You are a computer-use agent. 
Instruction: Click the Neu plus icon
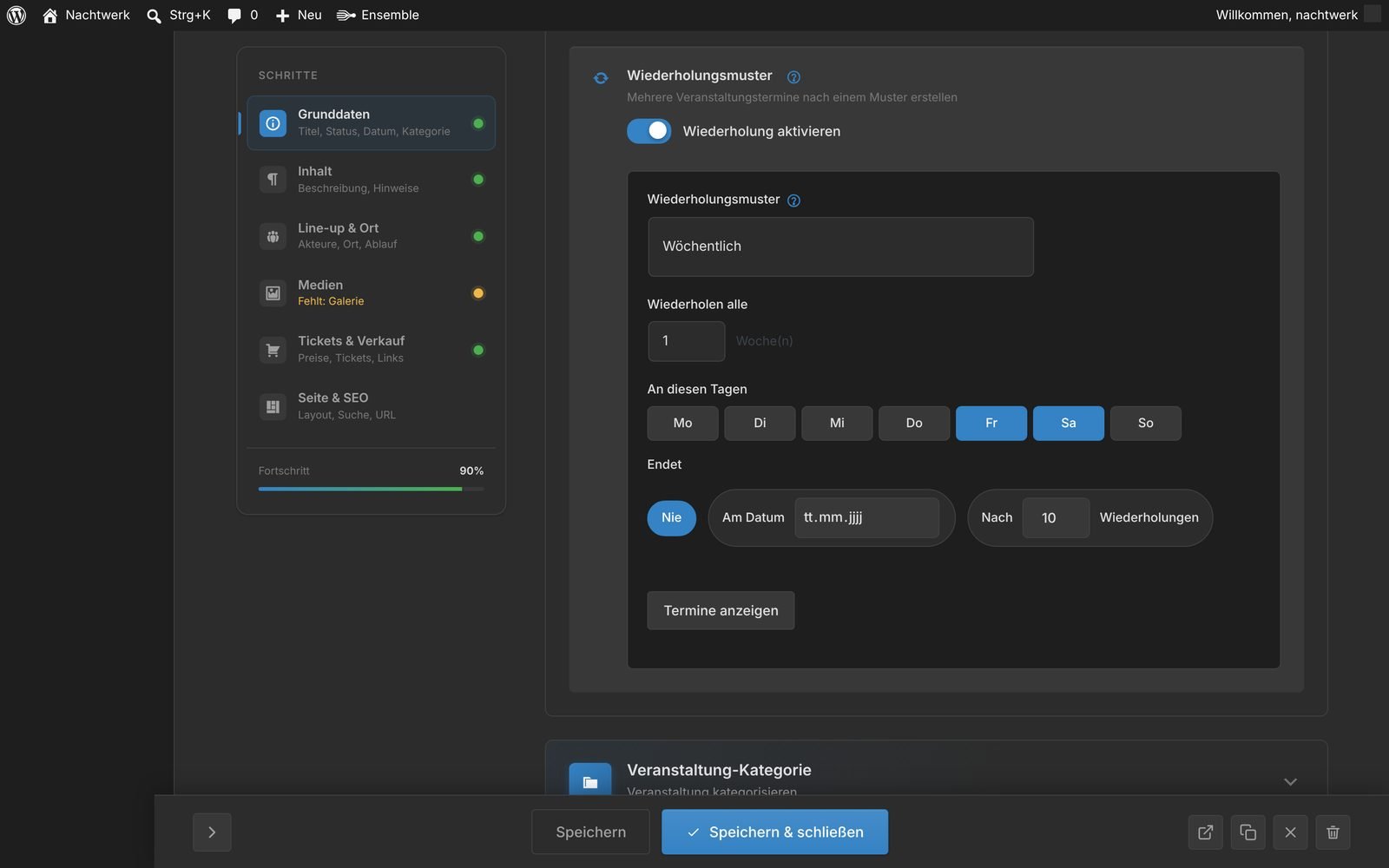pos(282,16)
